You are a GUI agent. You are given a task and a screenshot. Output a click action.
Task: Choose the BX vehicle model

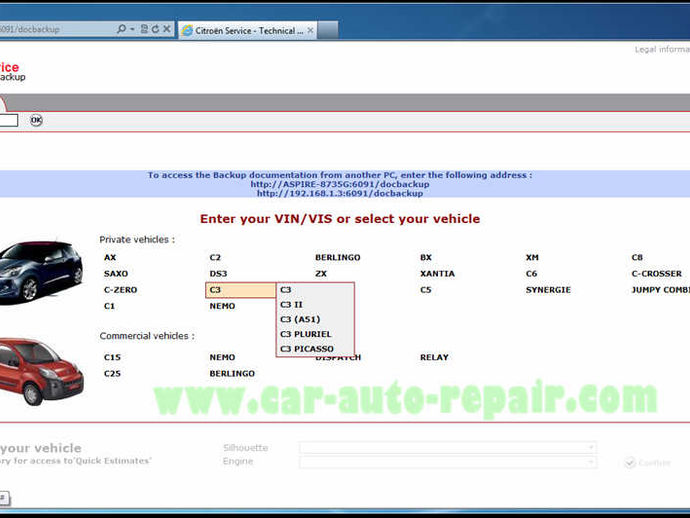[426, 257]
